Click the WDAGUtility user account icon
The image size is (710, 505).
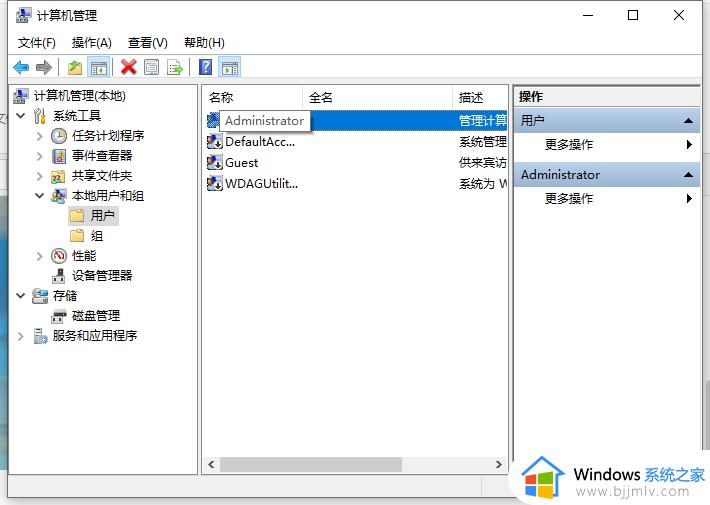tap(215, 183)
